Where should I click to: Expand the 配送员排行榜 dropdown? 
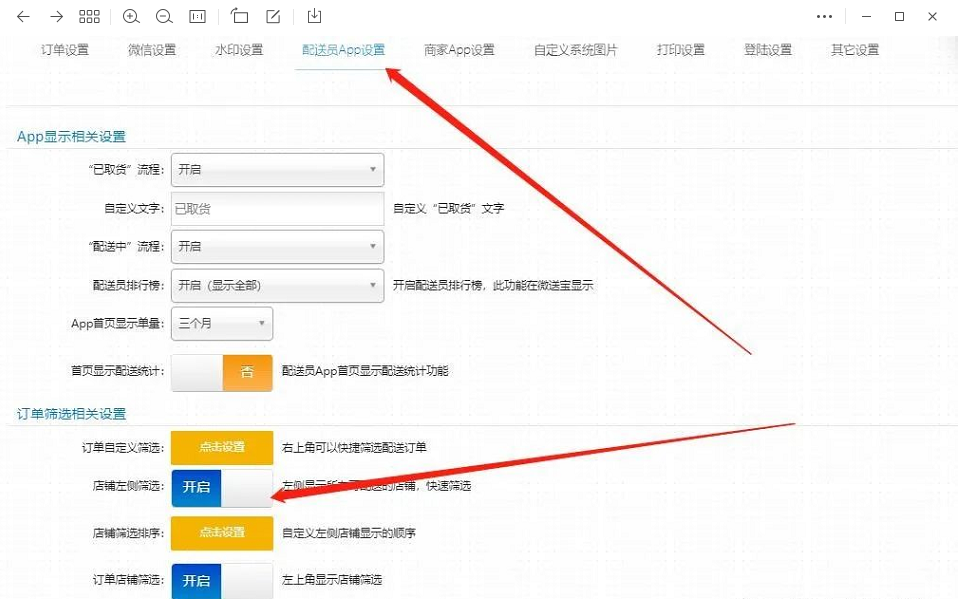click(x=277, y=285)
